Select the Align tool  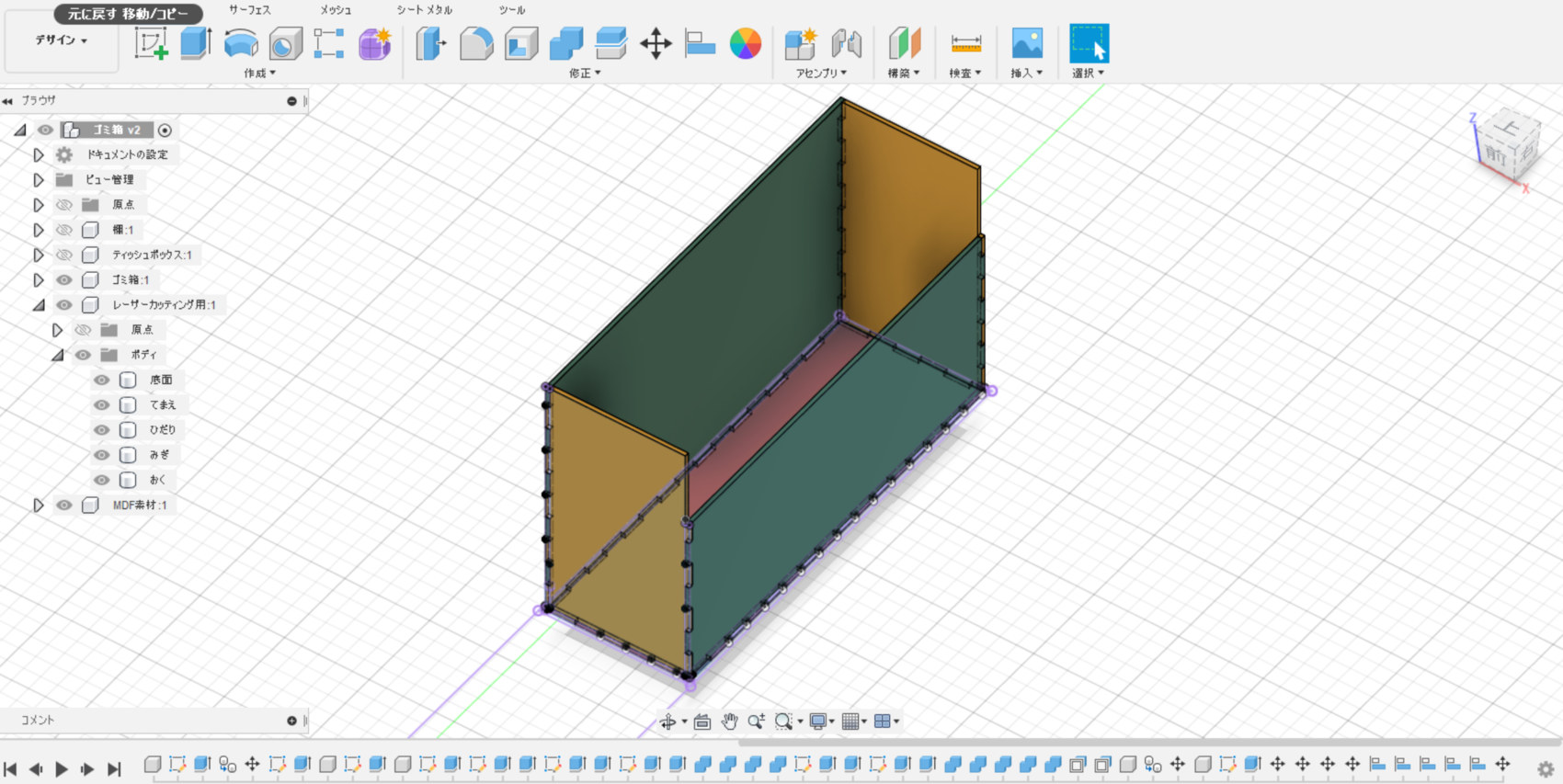click(x=701, y=43)
